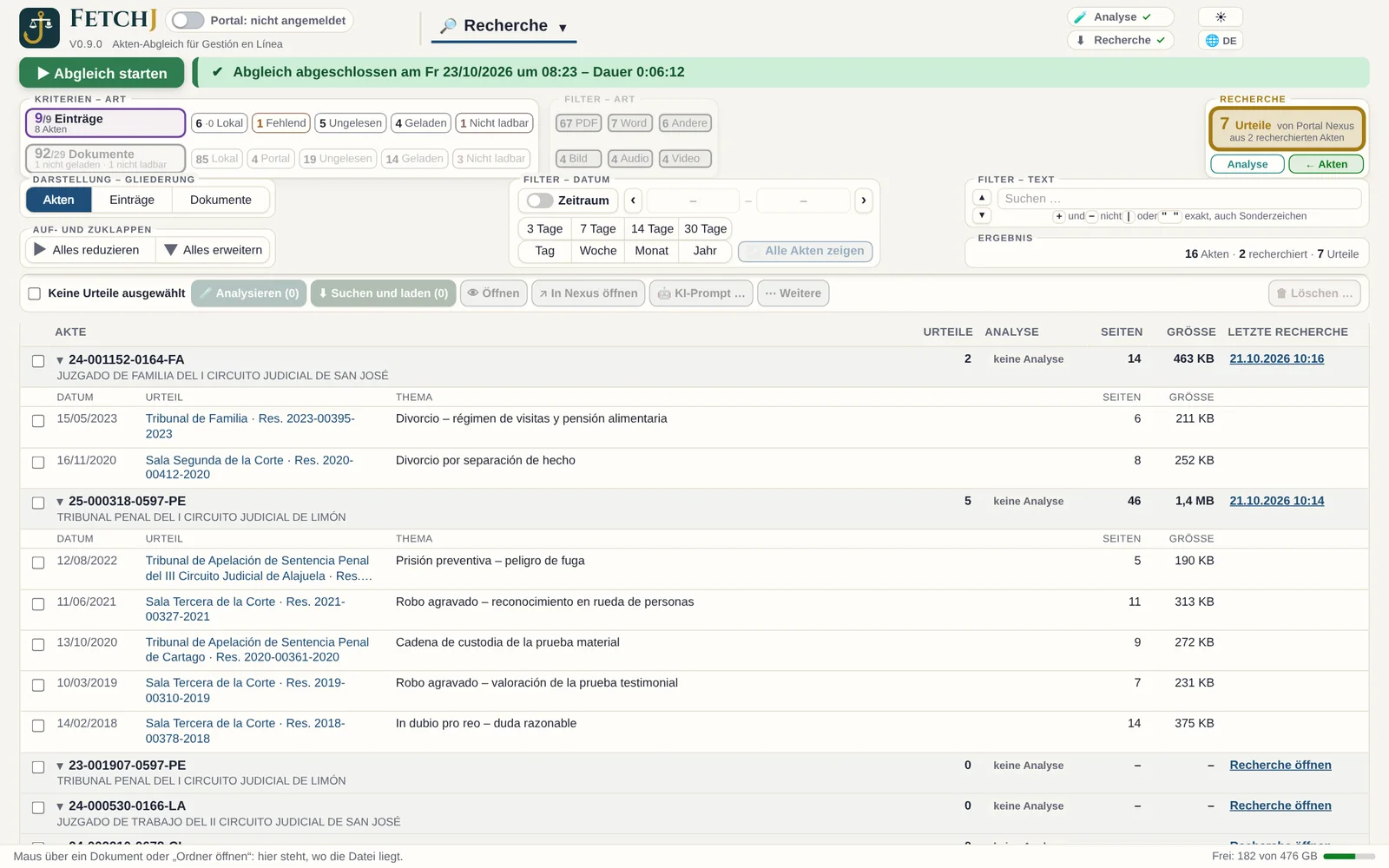
Task: Collapse Akte 25-000318-0597-PE
Action: pos(60,502)
